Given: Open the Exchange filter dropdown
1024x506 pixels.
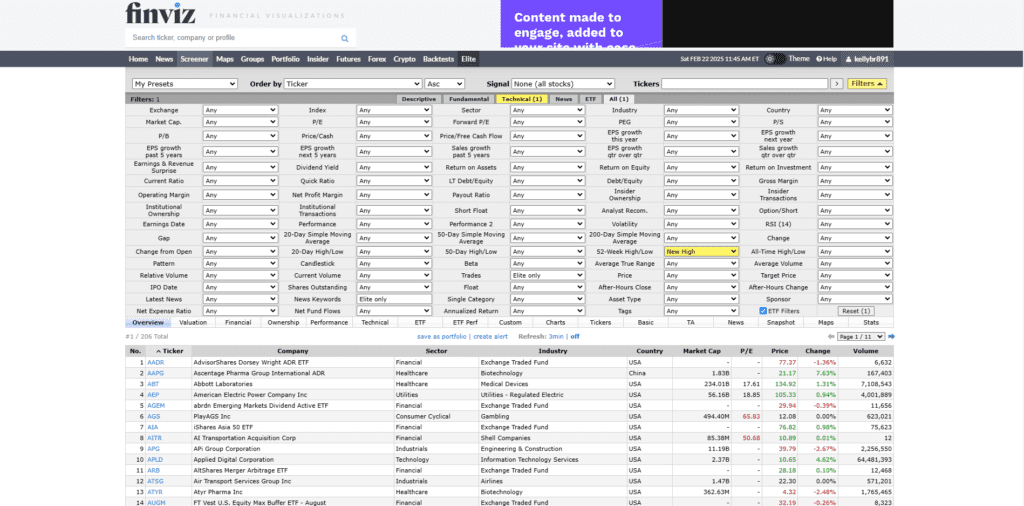Looking at the screenshot, I should click(240, 110).
